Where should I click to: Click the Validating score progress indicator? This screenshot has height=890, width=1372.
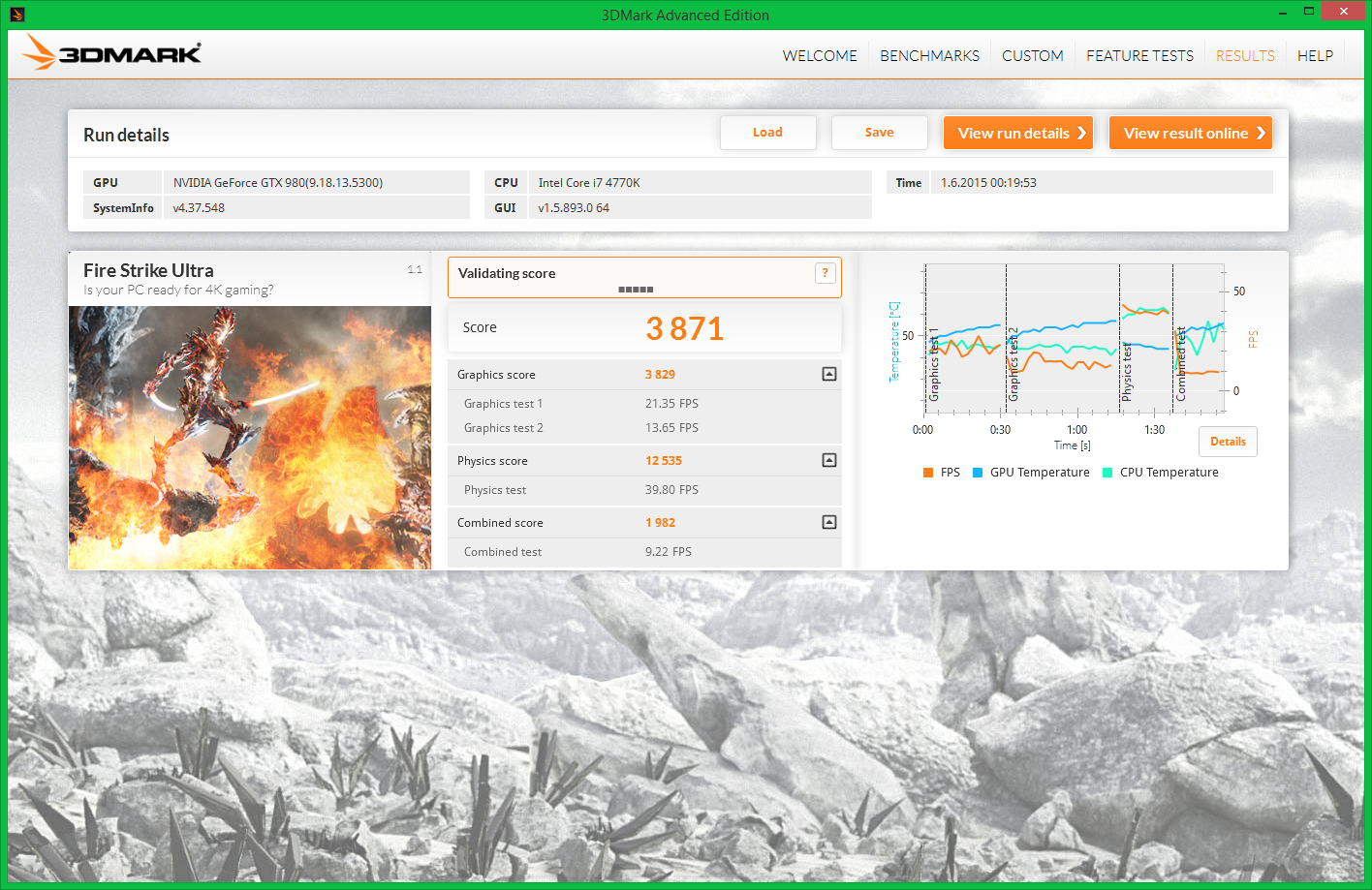click(x=636, y=290)
